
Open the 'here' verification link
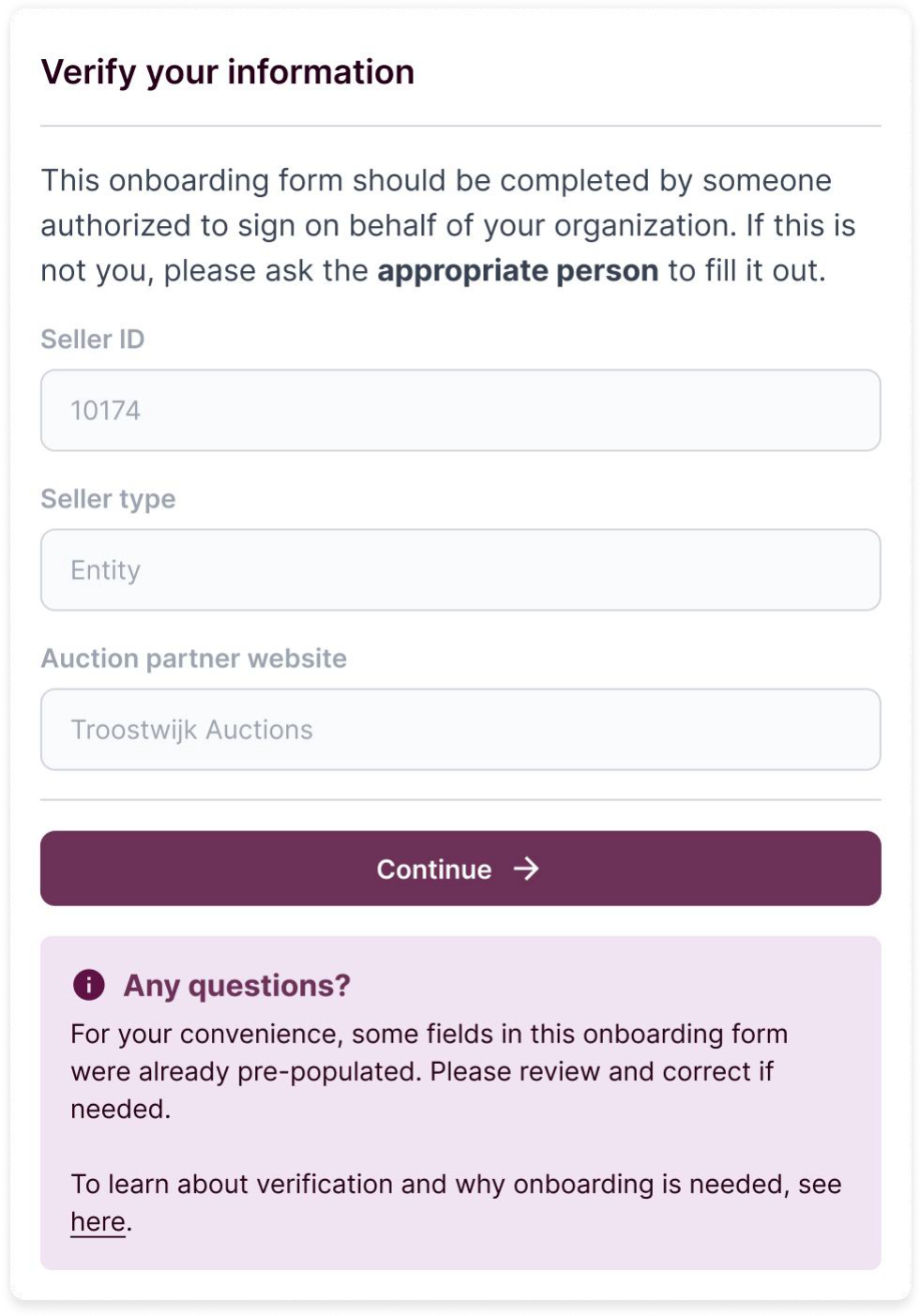98,1222
